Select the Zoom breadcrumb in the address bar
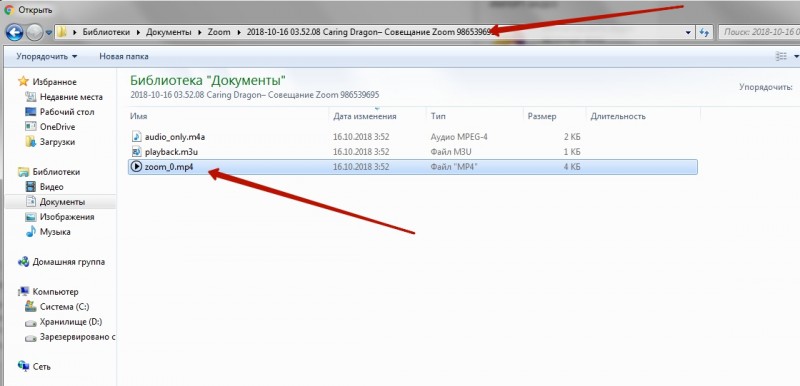The height and width of the screenshot is (386, 800). (218, 32)
